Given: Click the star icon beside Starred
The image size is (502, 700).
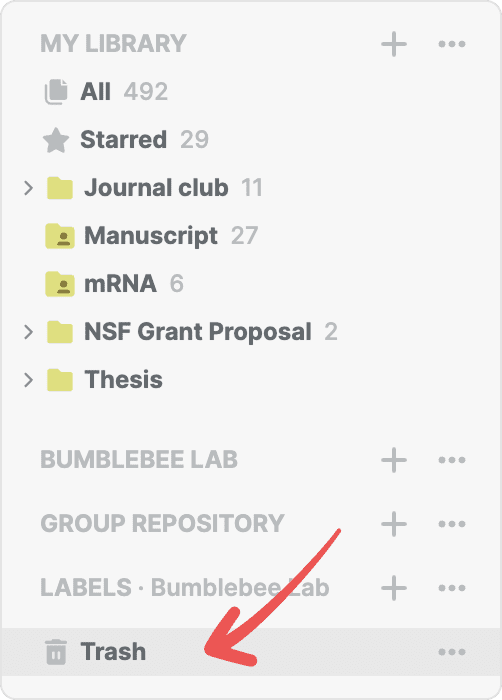Looking at the screenshot, I should coord(56,140).
